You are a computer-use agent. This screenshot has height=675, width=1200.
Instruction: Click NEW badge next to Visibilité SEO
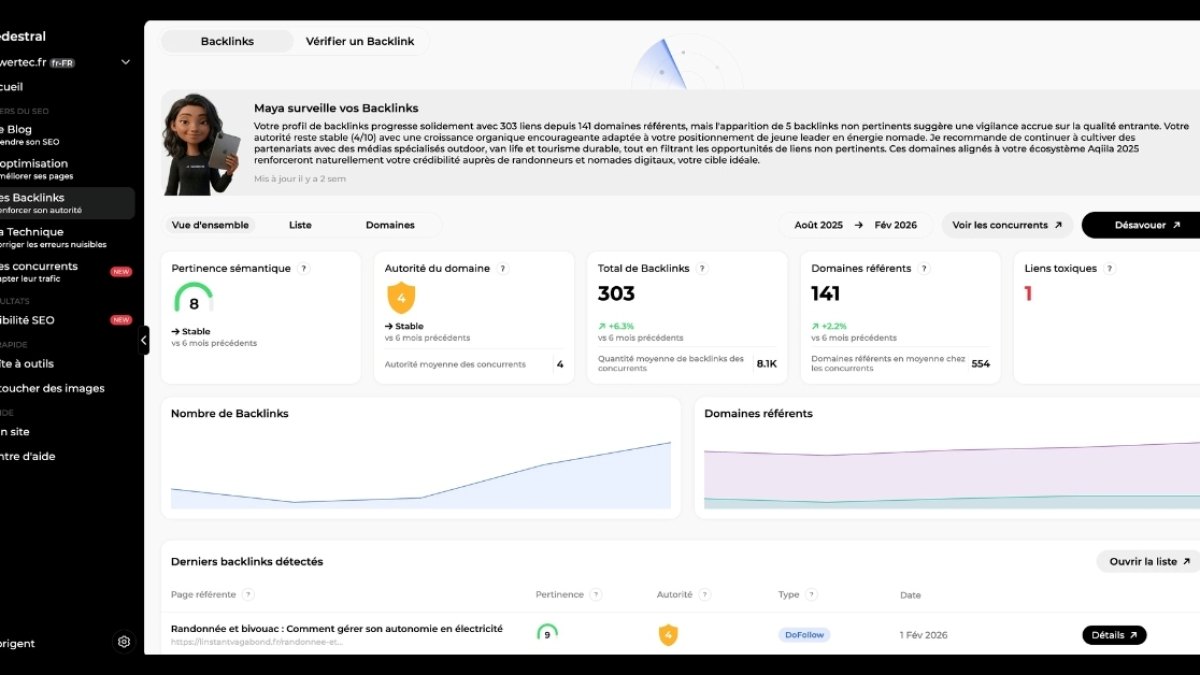click(121, 320)
